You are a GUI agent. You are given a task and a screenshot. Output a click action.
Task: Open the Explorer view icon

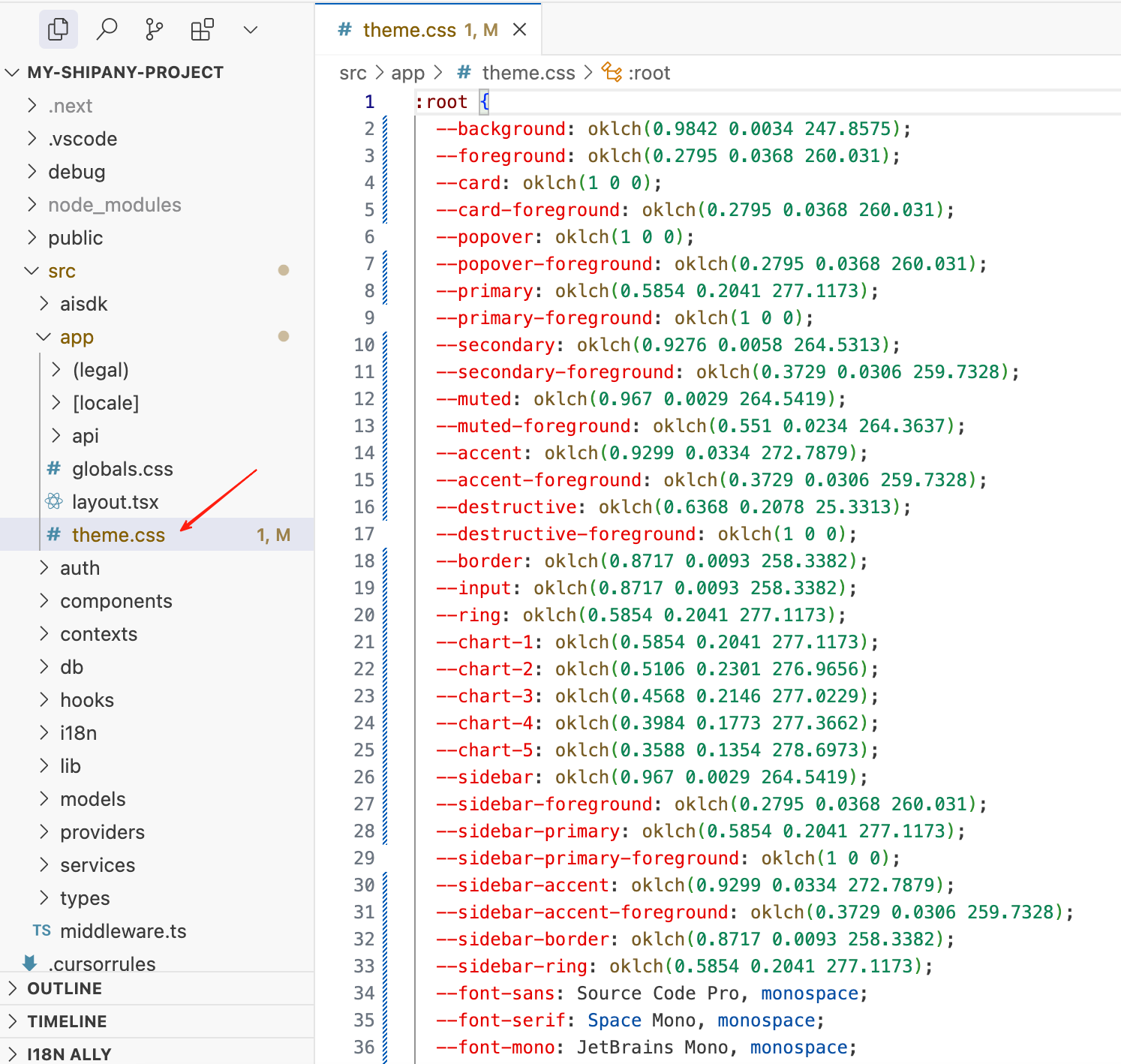point(58,29)
